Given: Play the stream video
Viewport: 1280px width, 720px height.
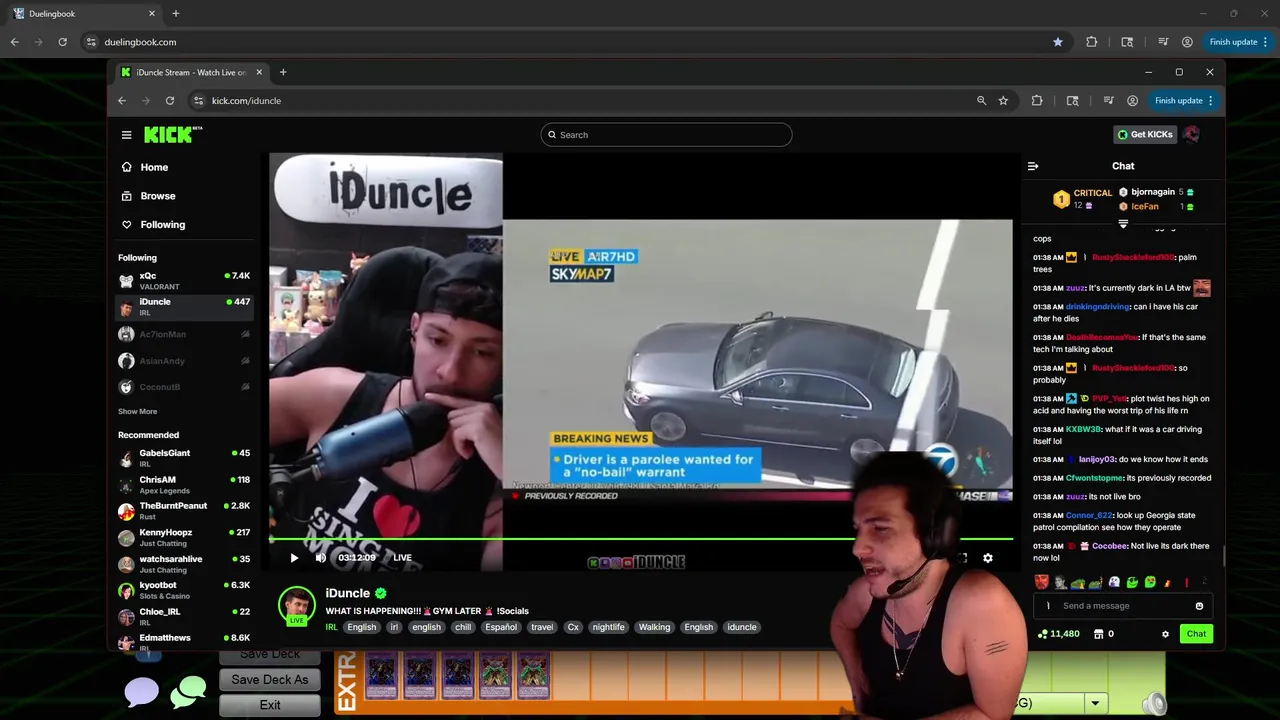Looking at the screenshot, I should 294,558.
